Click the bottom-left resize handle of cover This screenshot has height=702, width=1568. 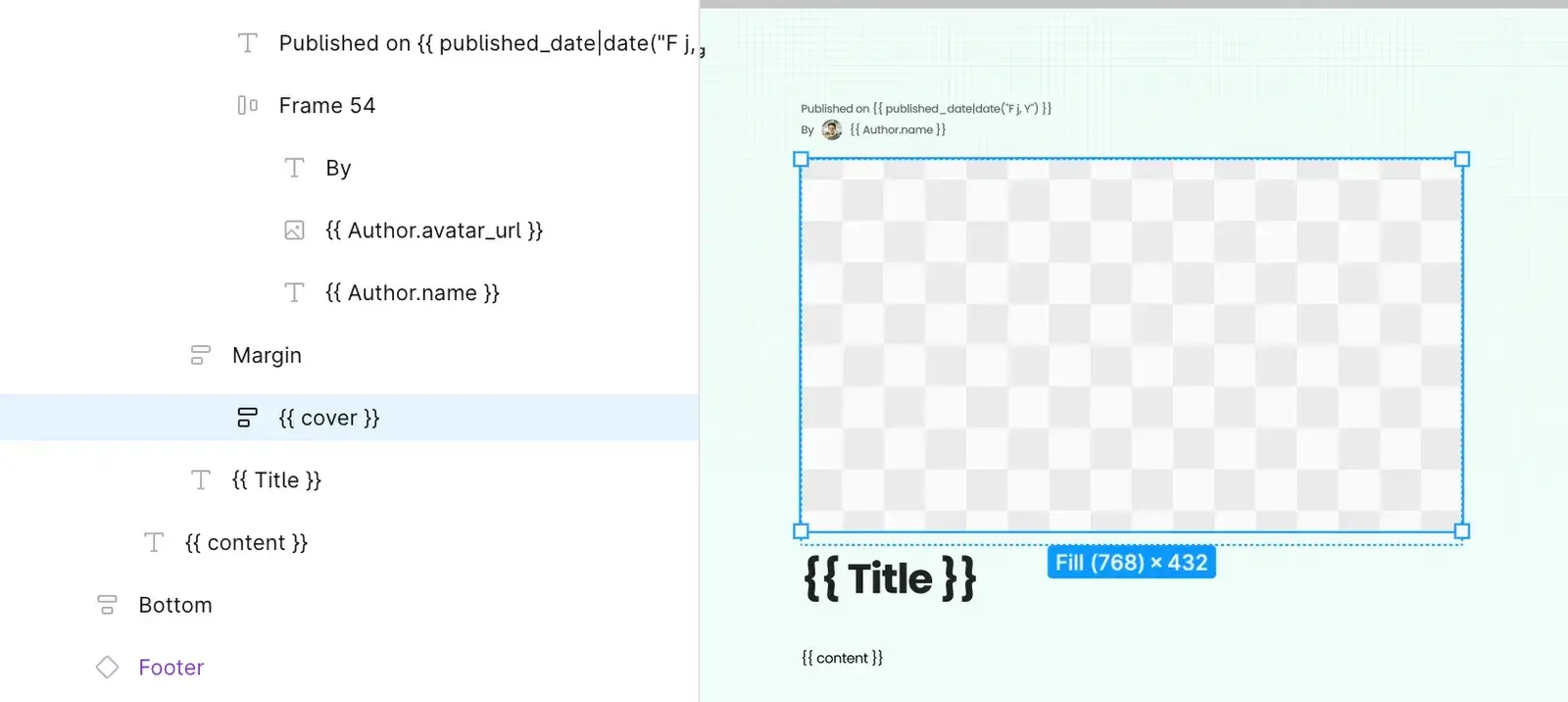[801, 531]
